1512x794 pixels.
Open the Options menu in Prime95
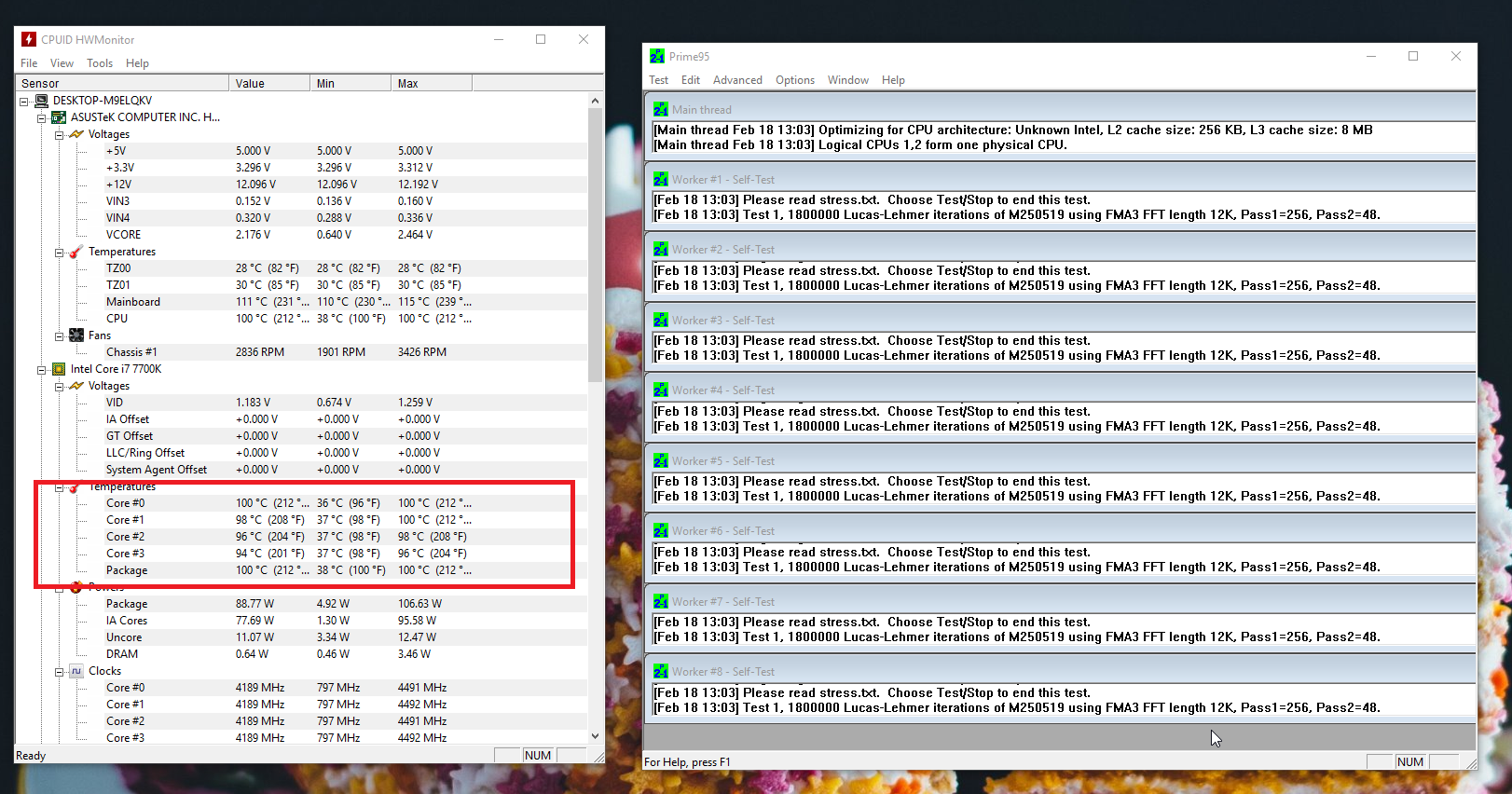click(x=795, y=80)
